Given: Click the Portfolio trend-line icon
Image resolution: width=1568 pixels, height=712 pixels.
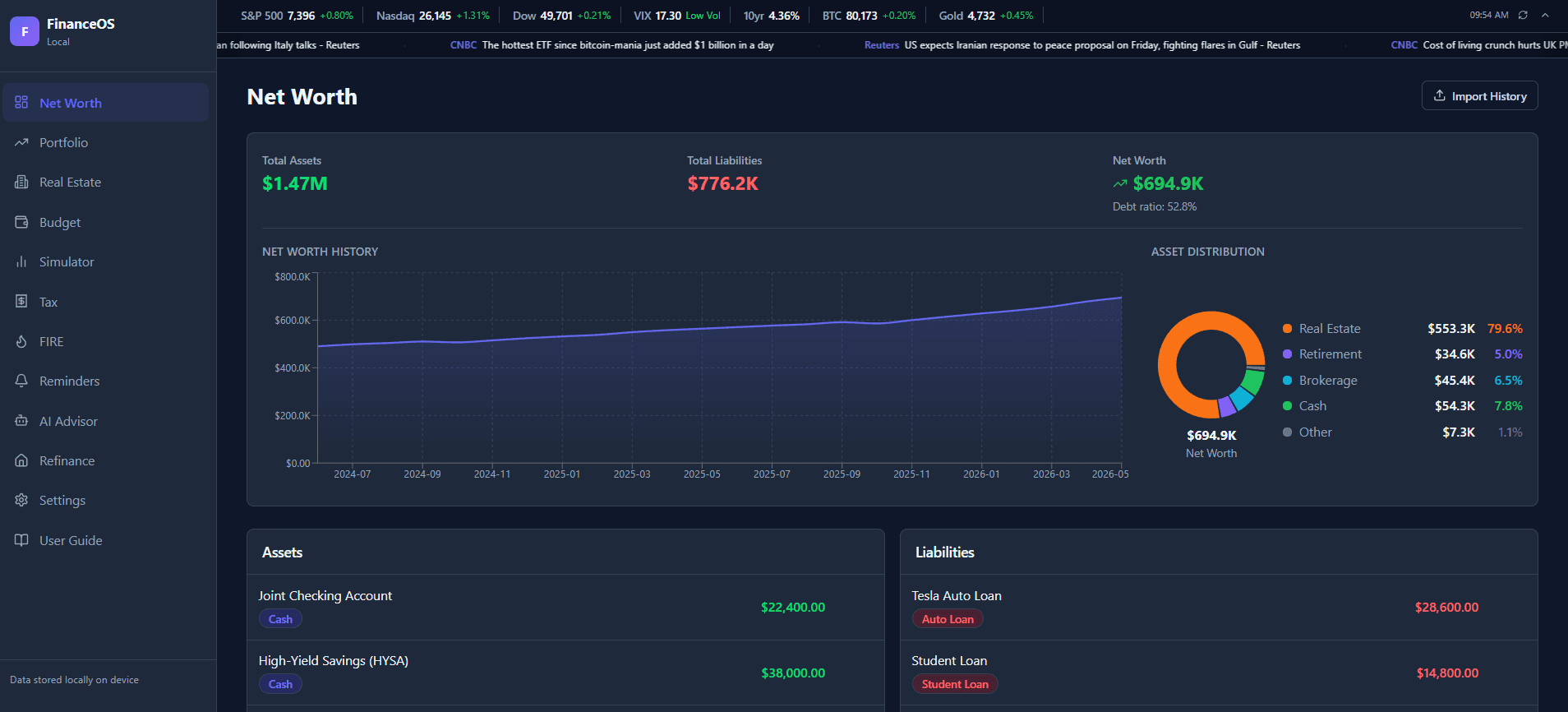Looking at the screenshot, I should tap(21, 142).
